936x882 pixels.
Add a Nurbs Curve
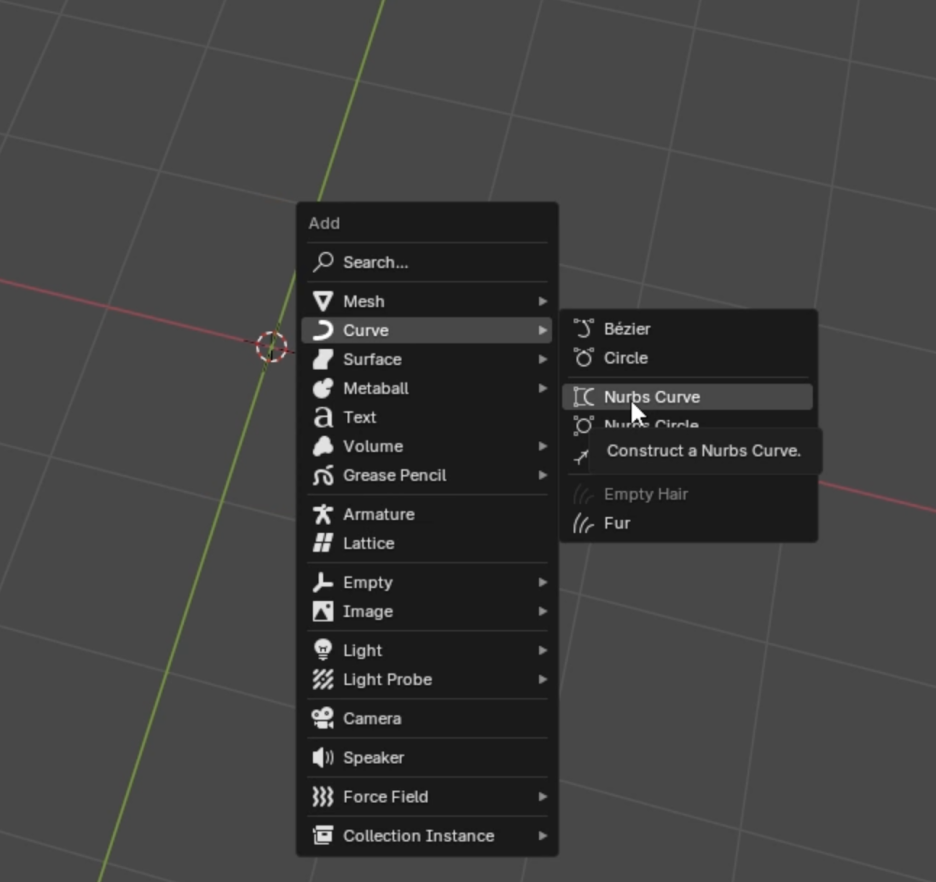(x=688, y=397)
